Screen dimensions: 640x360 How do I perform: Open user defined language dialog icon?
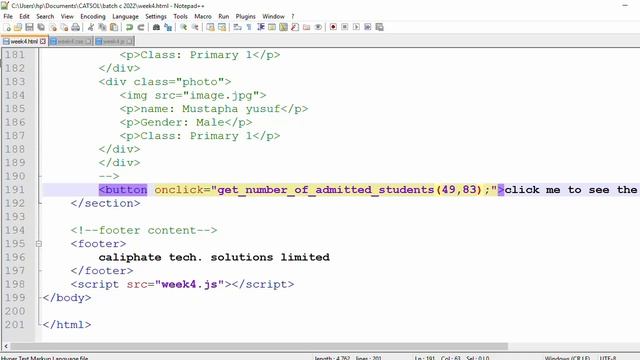pyautogui.click(x=272, y=27)
